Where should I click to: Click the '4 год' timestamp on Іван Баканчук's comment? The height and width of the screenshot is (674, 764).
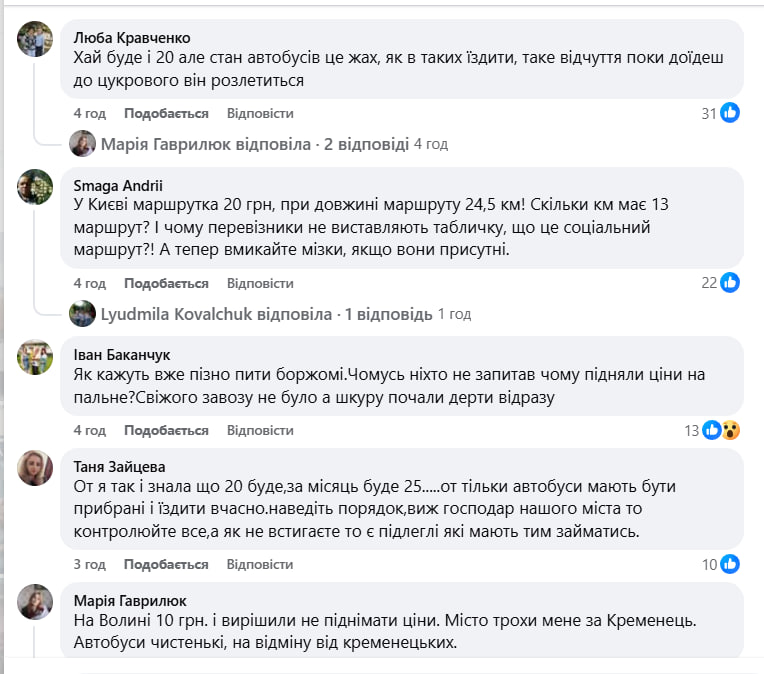click(x=89, y=431)
